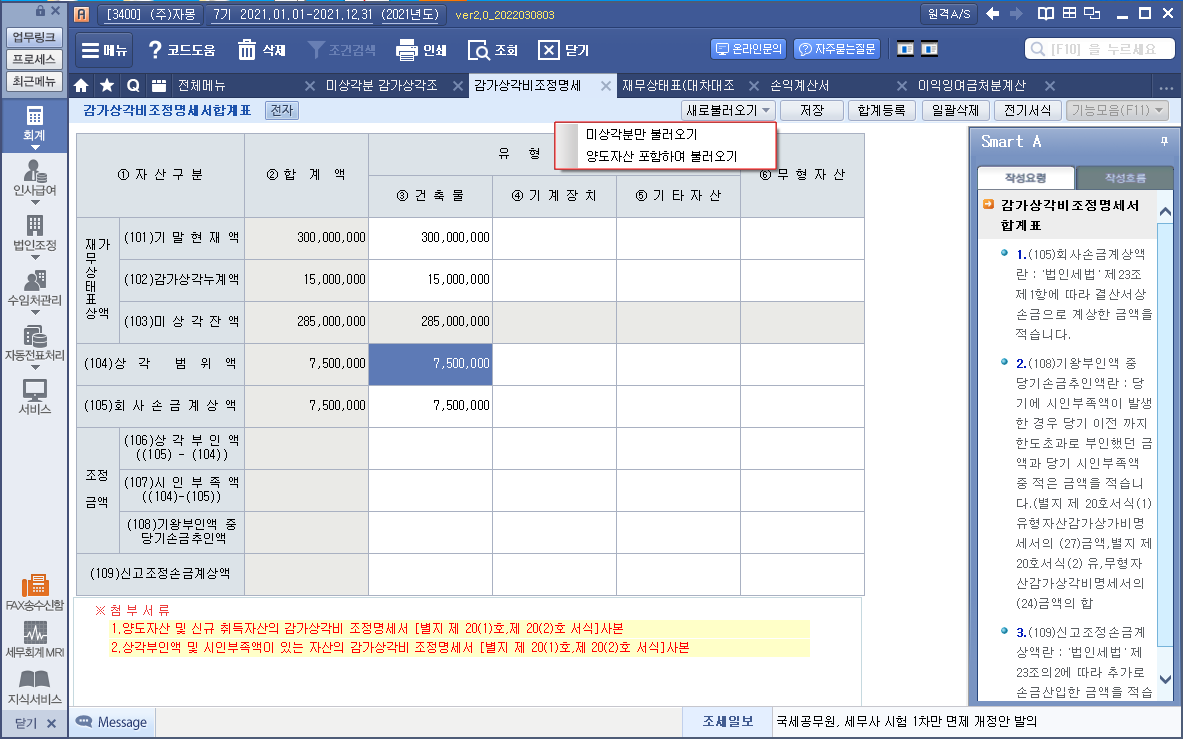
Task: Click the 자주묻는질문 button
Action: pos(837,49)
